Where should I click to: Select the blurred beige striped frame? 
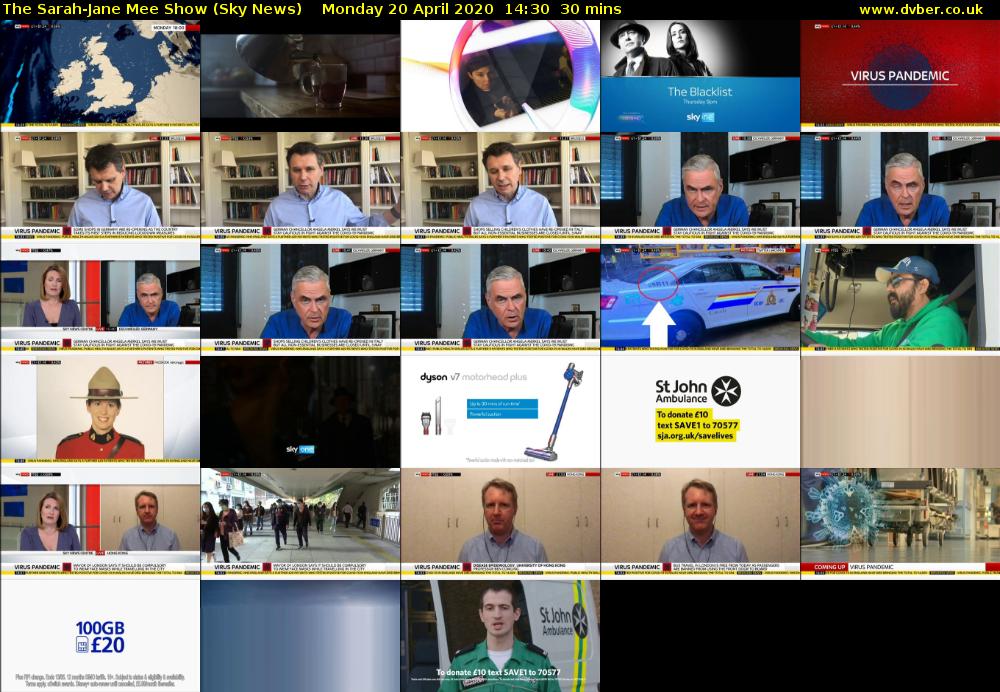(x=900, y=411)
